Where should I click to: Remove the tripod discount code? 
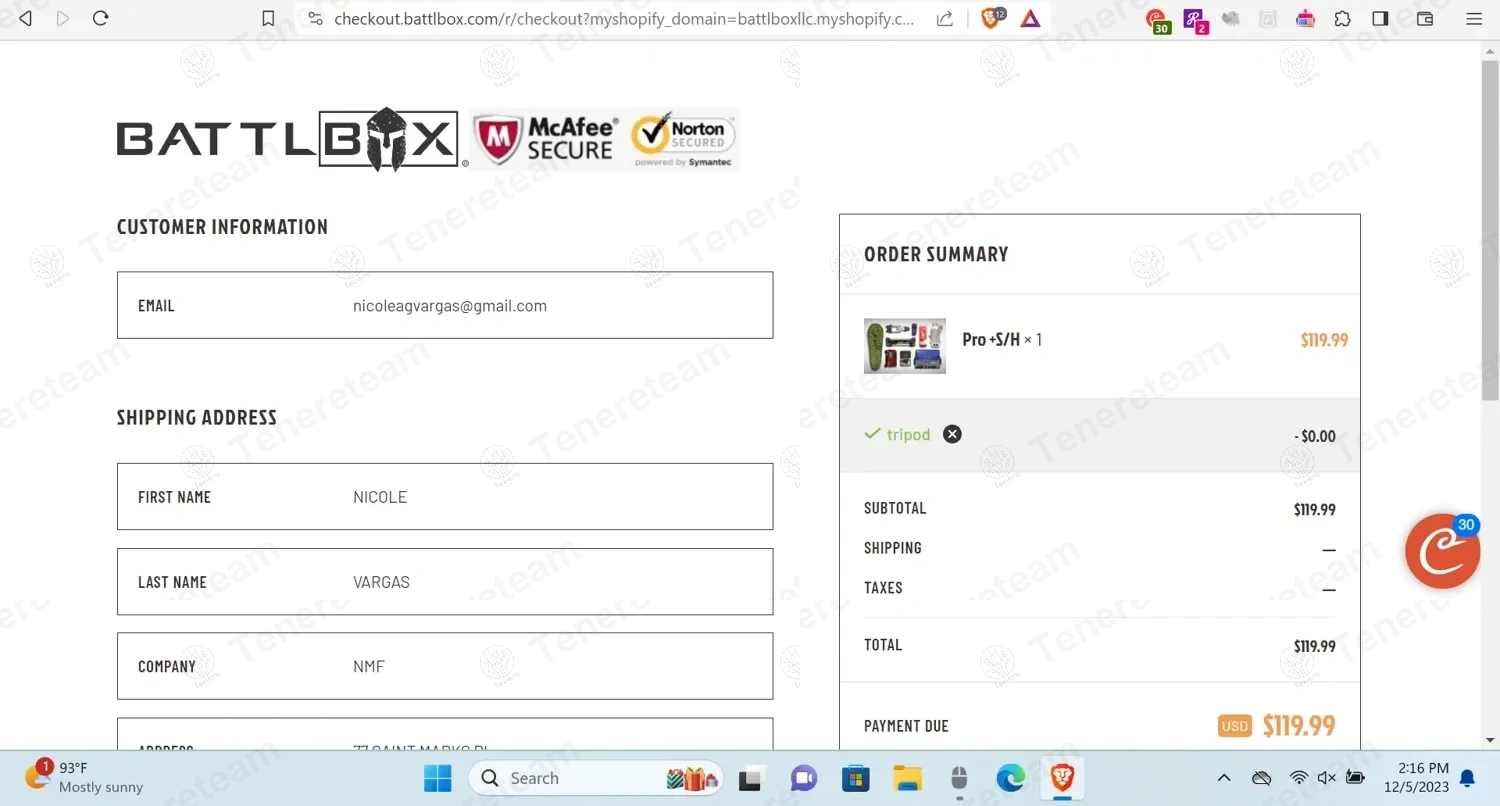click(x=952, y=434)
